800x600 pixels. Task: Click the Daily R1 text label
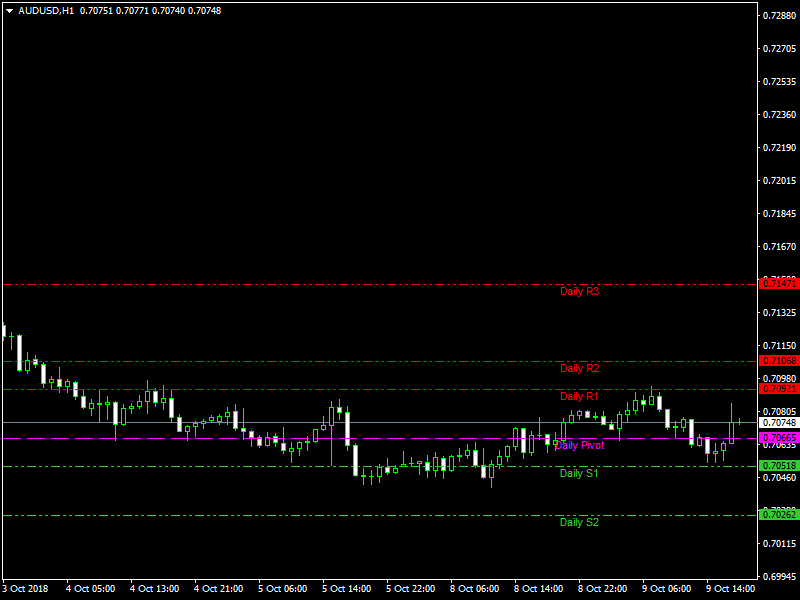coord(579,396)
